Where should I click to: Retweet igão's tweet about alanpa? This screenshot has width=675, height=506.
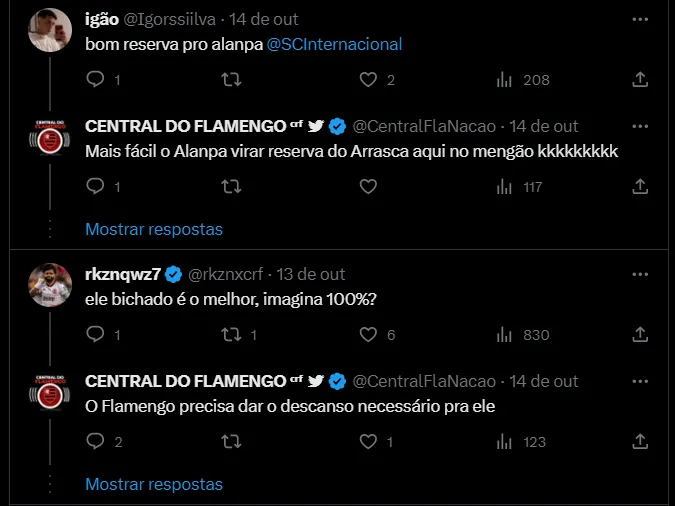click(231, 79)
